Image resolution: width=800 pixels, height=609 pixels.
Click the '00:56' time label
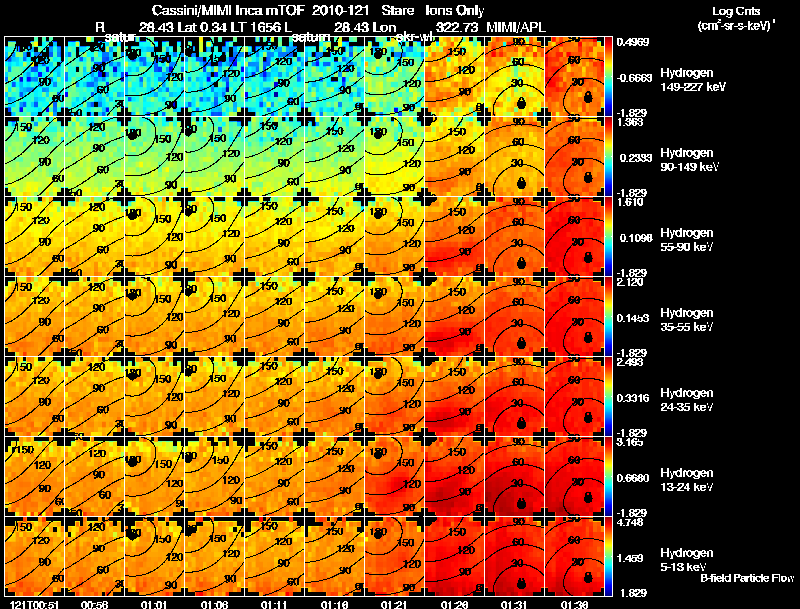tap(95, 605)
